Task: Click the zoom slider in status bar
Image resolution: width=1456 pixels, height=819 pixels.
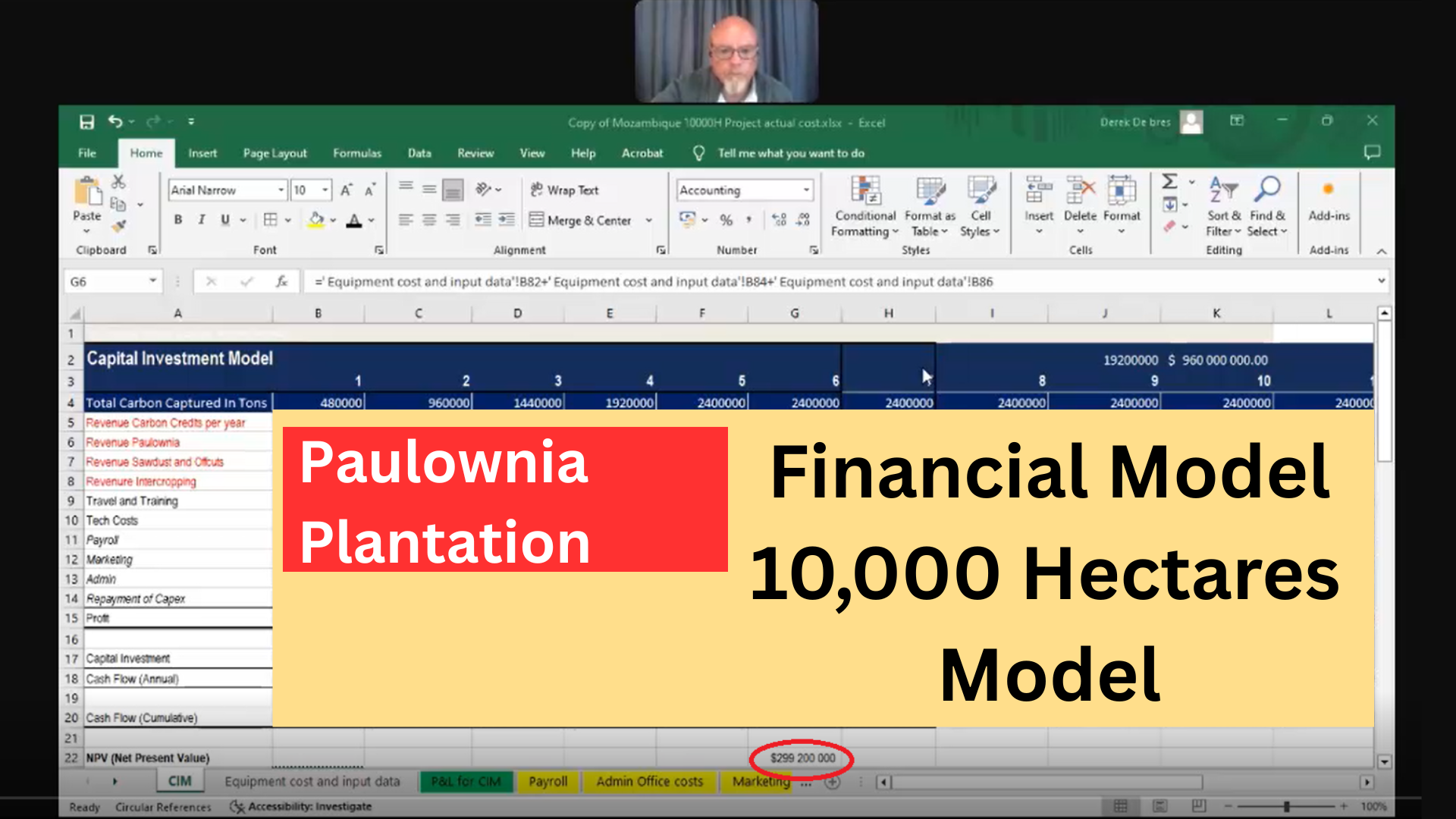Action: point(1286,806)
